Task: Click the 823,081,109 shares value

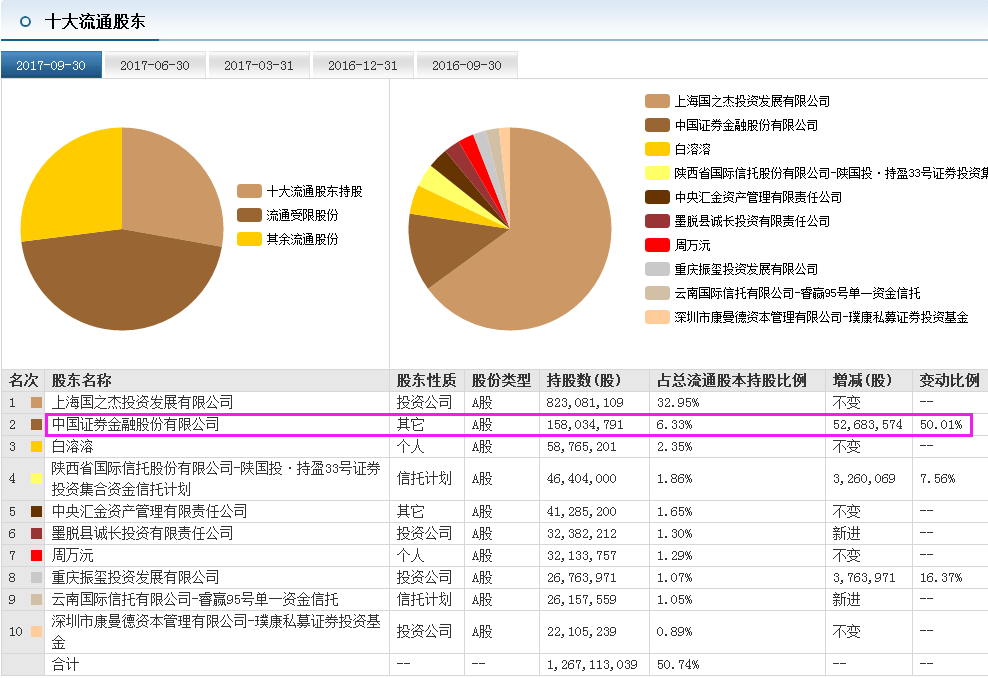Action: [585, 403]
